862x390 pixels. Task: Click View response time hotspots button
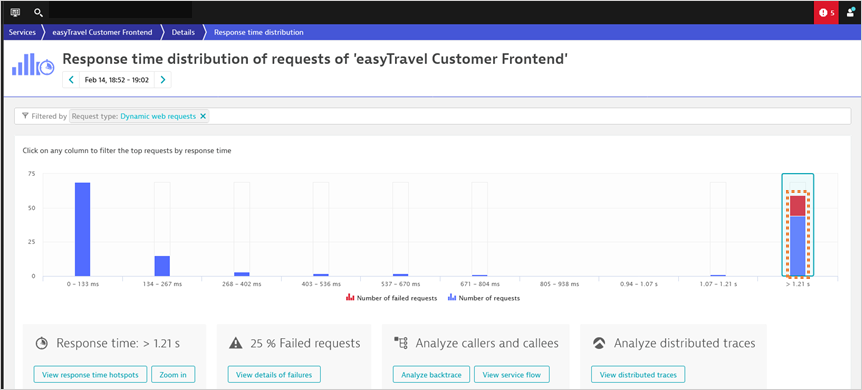pos(90,375)
